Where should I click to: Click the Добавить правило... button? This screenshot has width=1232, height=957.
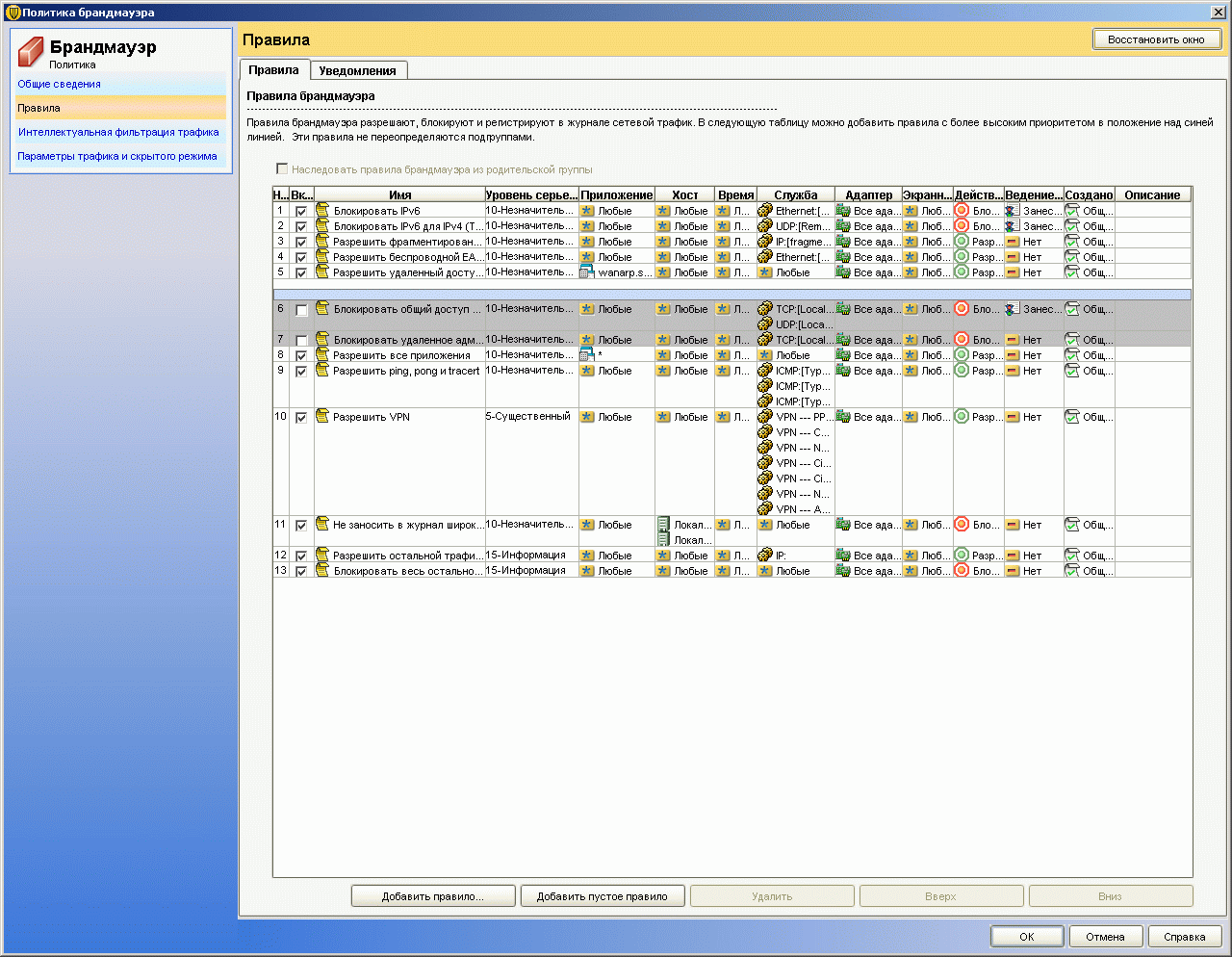coord(433,896)
